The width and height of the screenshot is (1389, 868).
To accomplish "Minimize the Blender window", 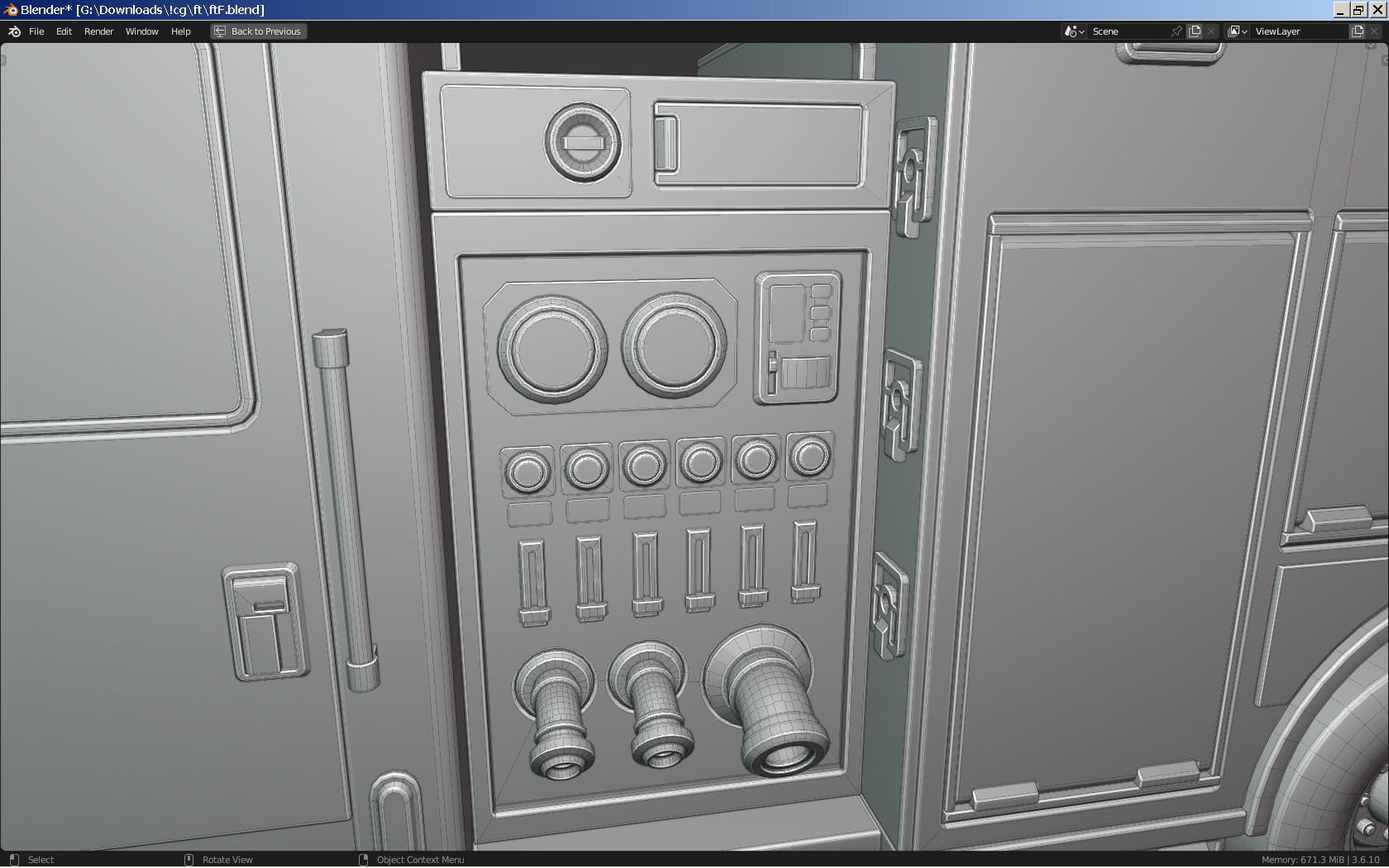I will coord(1341,10).
